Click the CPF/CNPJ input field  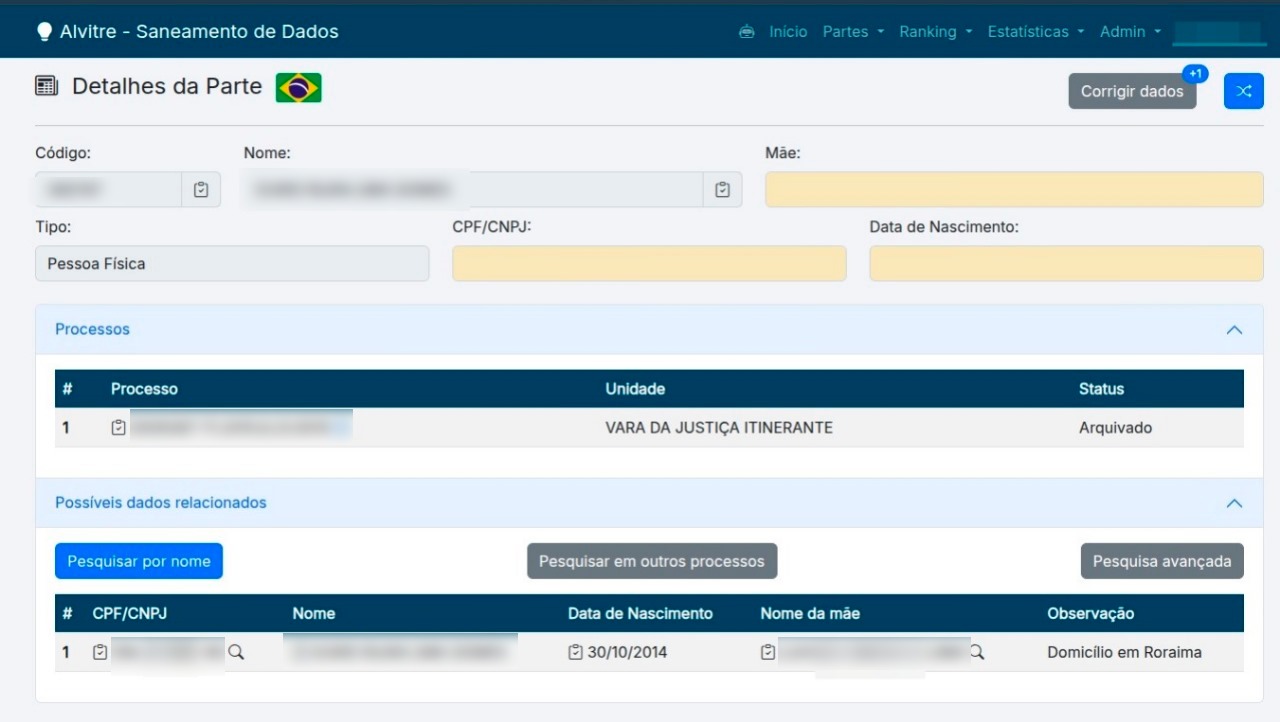649,263
